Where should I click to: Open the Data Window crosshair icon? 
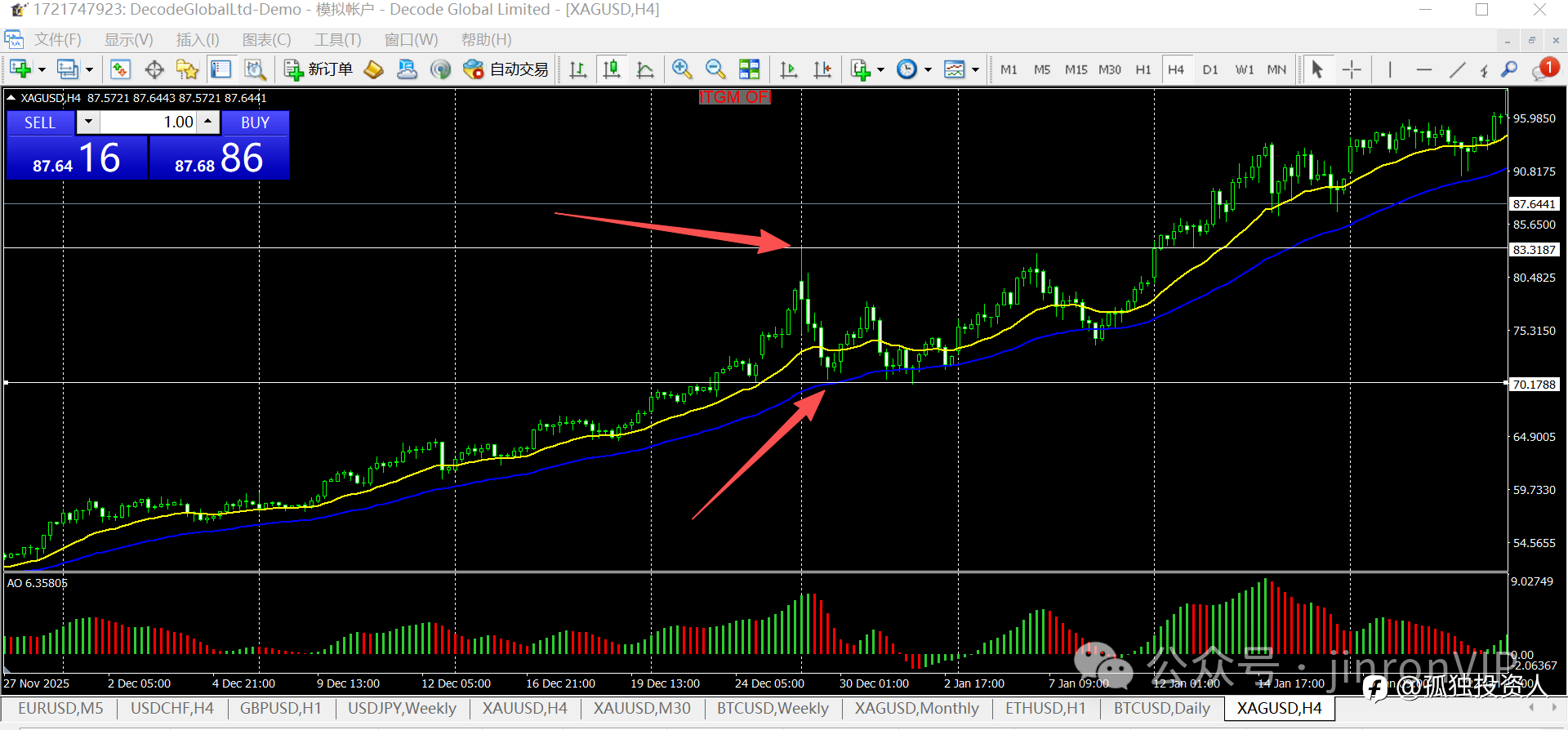(154, 69)
